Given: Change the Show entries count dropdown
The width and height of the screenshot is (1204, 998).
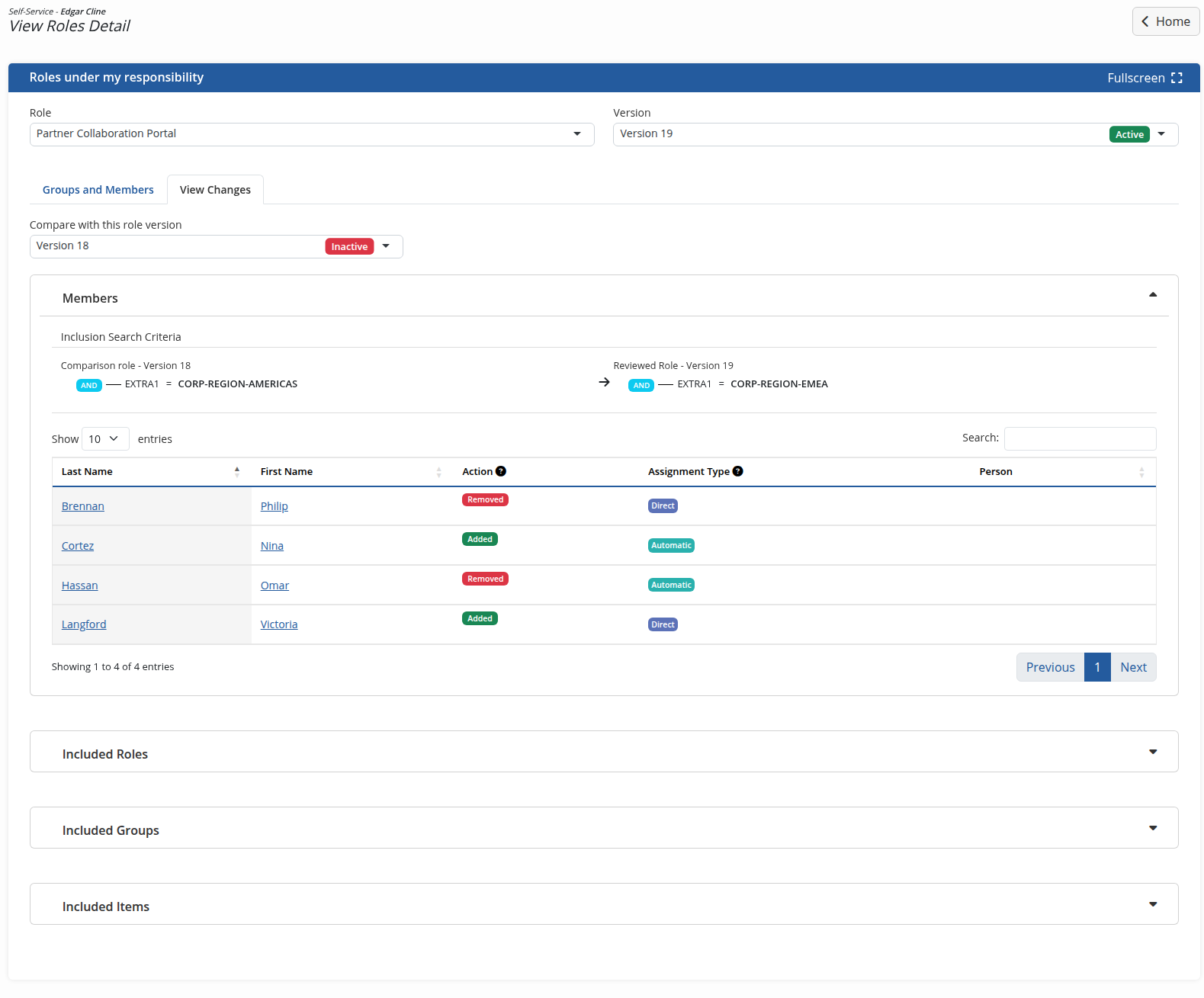Looking at the screenshot, I should (105, 439).
